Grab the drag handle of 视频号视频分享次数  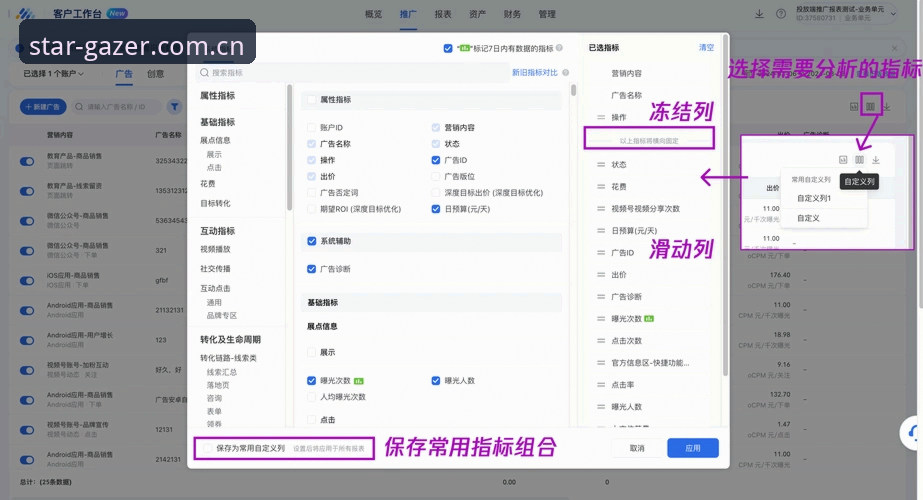(601, 208)
